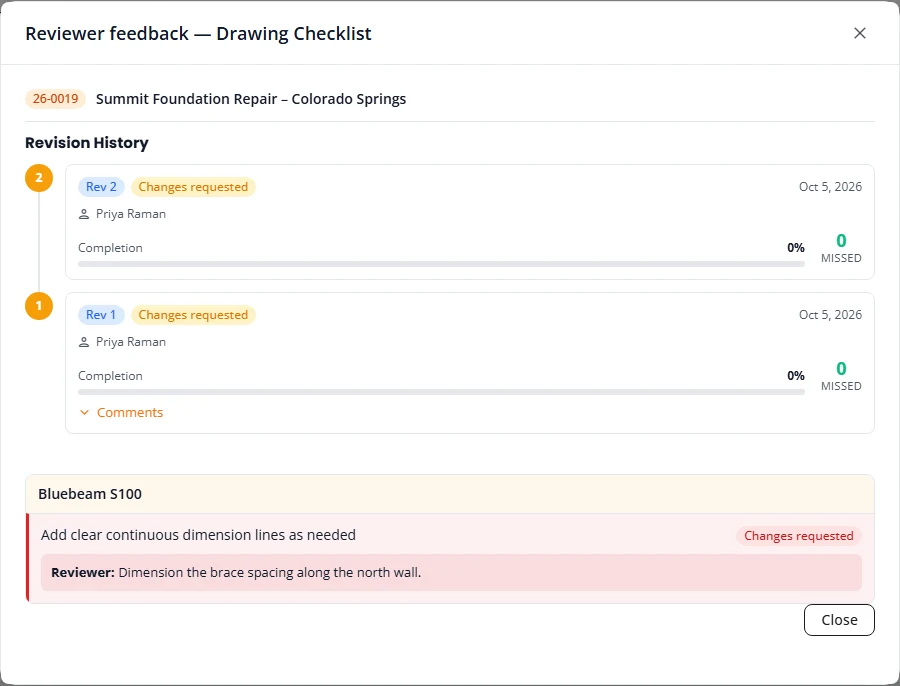Click the Reviewer comment about brace spacing
The height and width of the screenshot is (686, 900).
click(x=451, y=572)
